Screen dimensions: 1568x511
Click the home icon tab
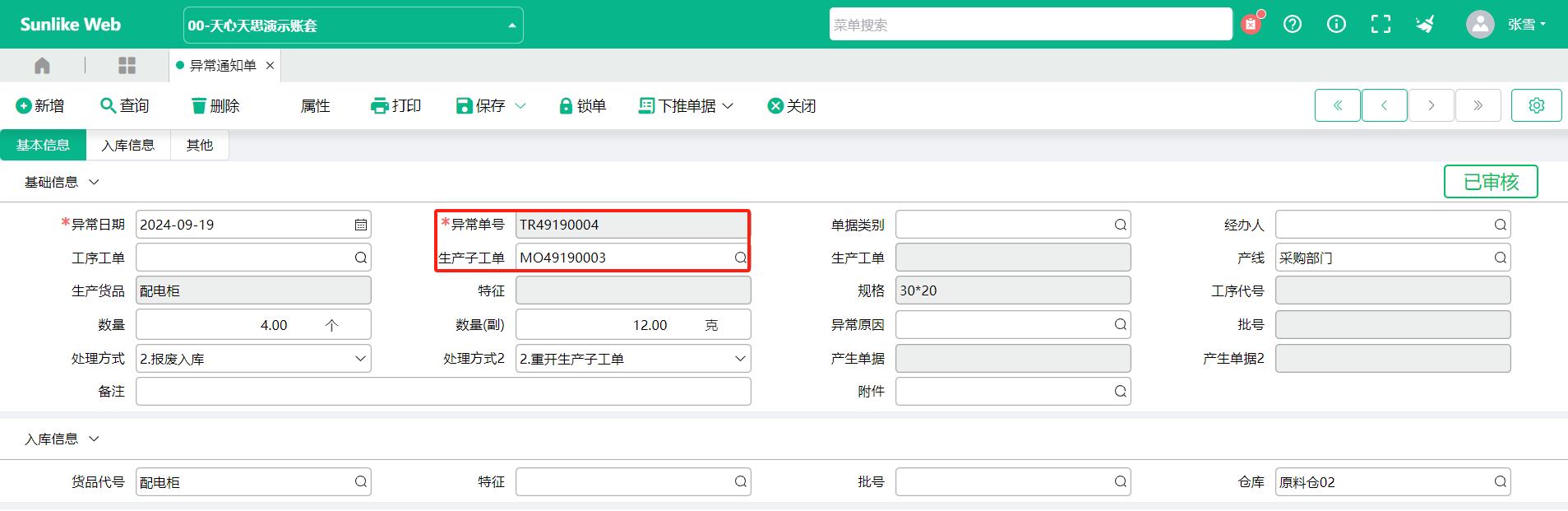[42, 65]
